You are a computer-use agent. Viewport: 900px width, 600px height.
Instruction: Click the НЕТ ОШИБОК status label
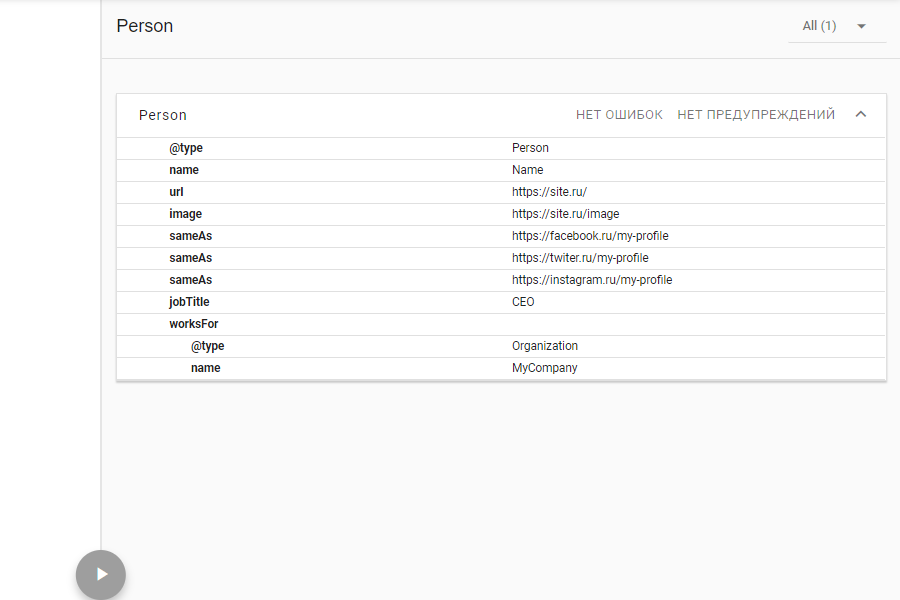(x=619, y=115)
